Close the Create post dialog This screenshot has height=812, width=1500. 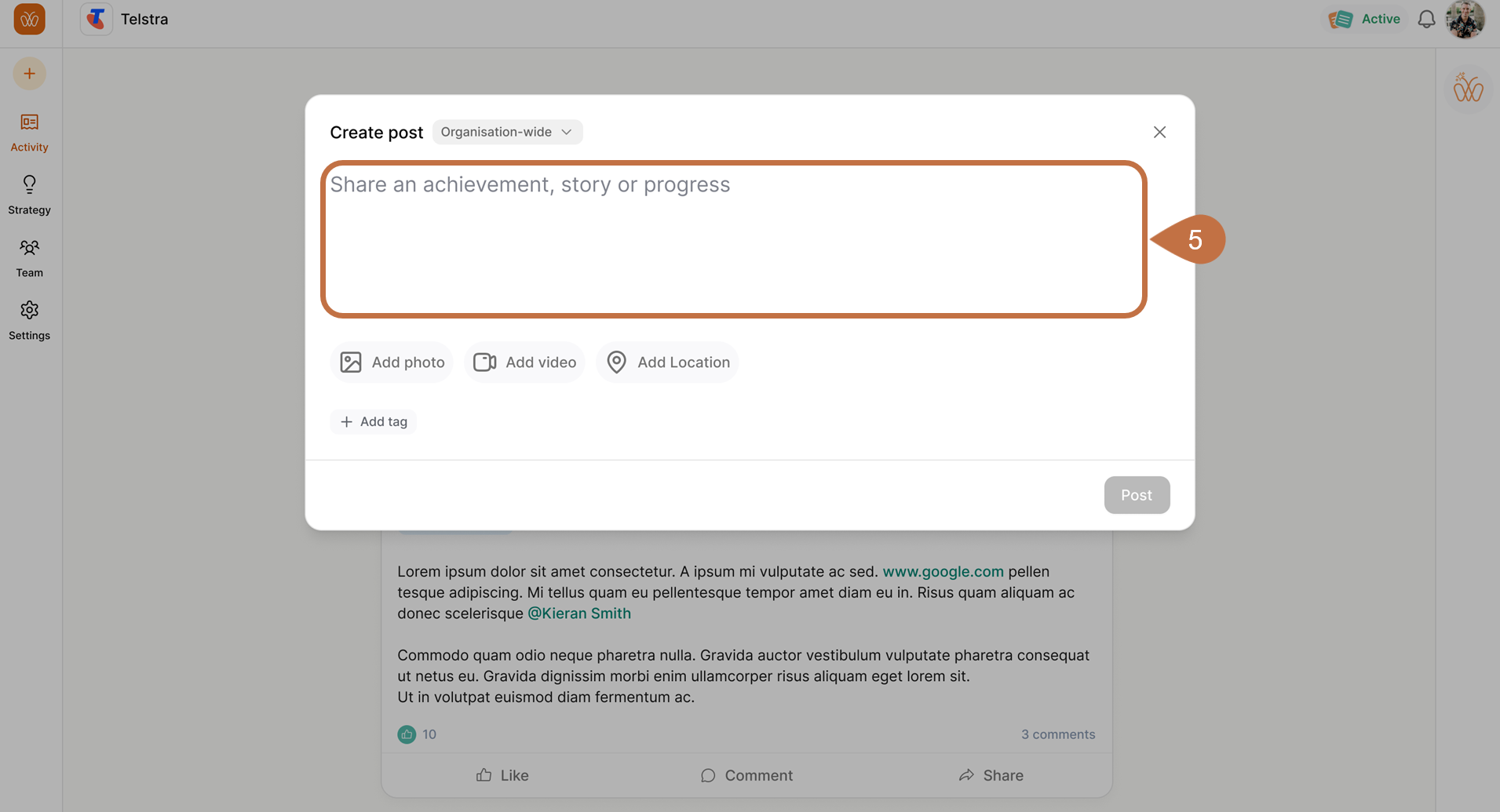point(1159,132)
